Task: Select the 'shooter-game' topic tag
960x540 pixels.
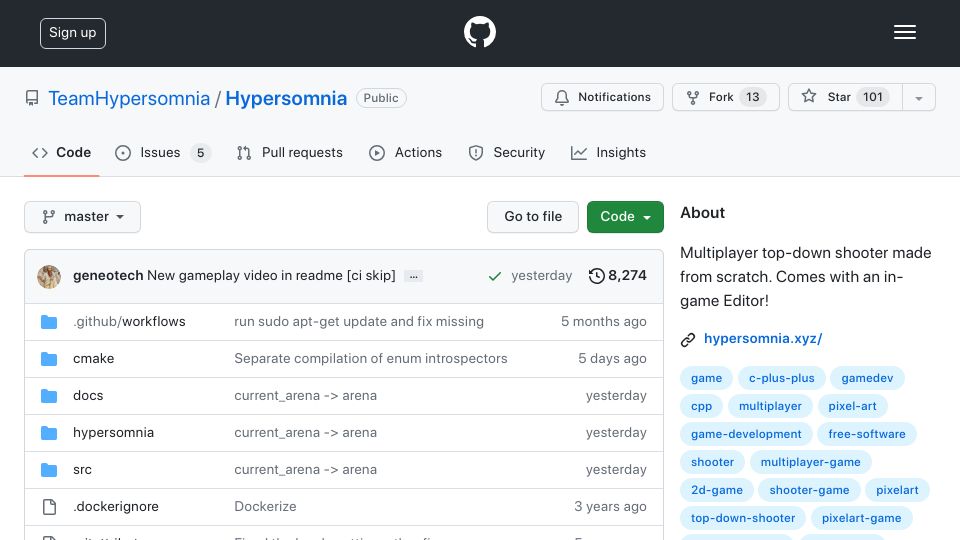Action: coord(809,491)
